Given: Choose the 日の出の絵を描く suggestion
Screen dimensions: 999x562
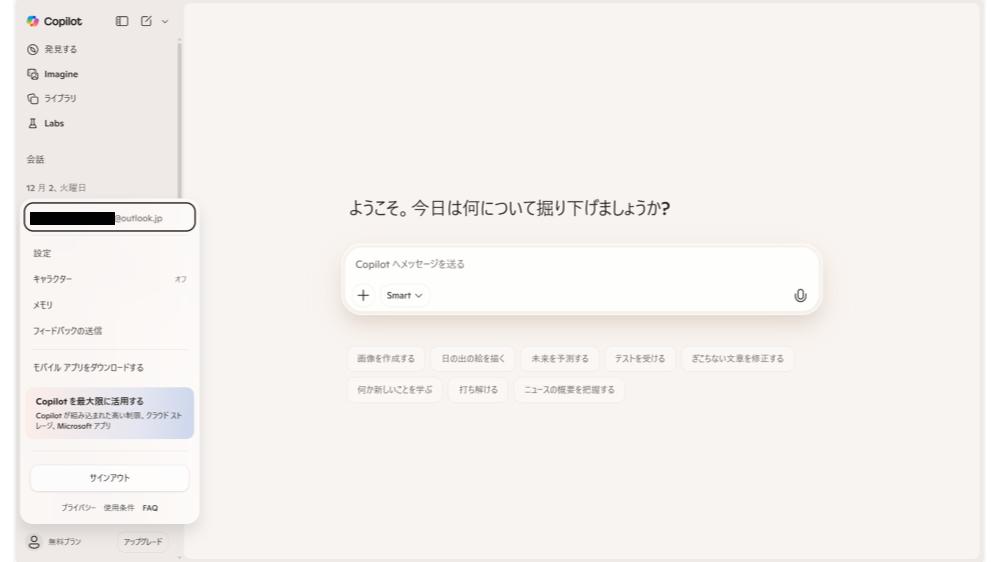Looking at the screenshot, I should 473,359.
